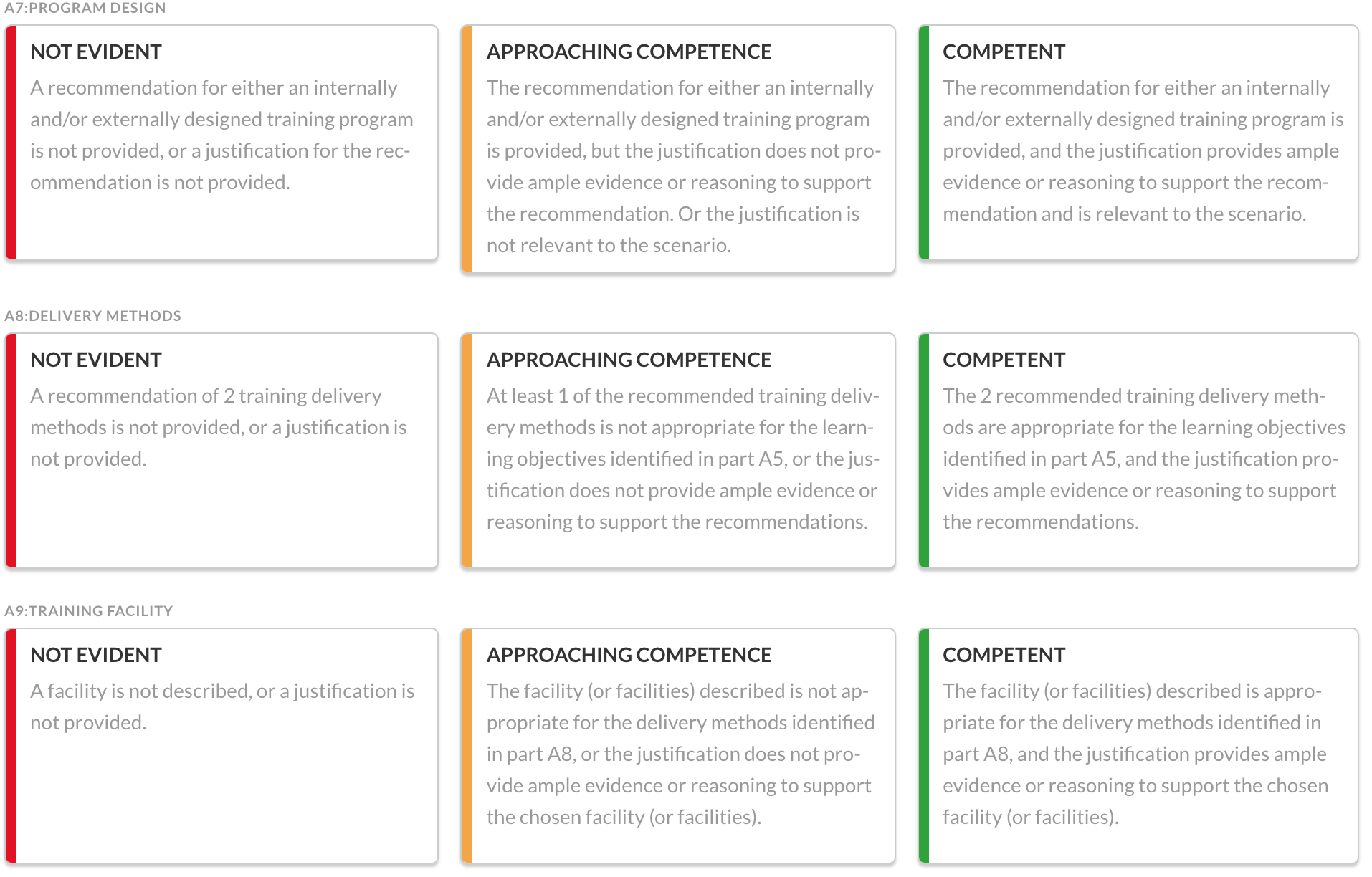
Task: Choose Not Evident card under Program Design
Action: click(221, 143)
